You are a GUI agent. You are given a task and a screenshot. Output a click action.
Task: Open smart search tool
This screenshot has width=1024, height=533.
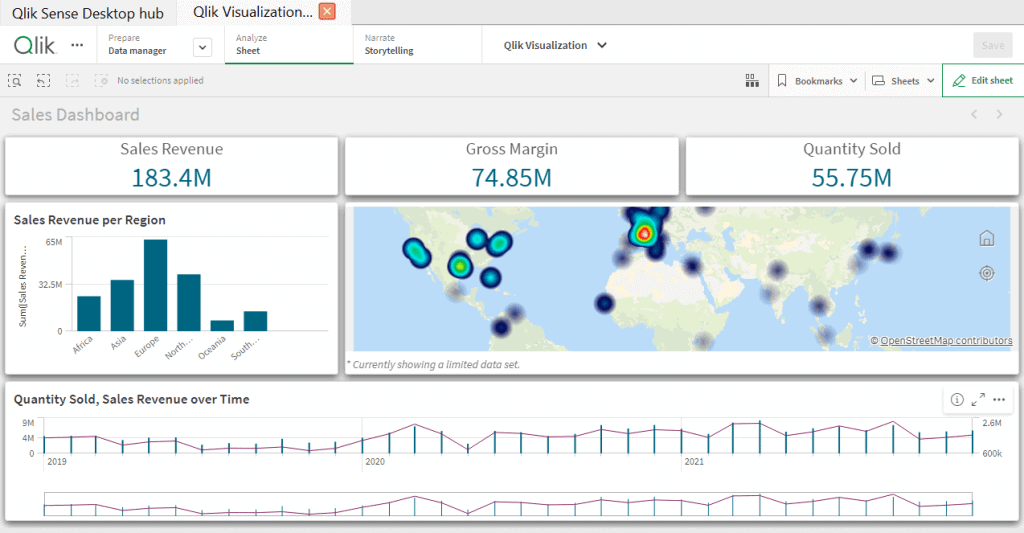pyautogui.click(x=14, y=80)
